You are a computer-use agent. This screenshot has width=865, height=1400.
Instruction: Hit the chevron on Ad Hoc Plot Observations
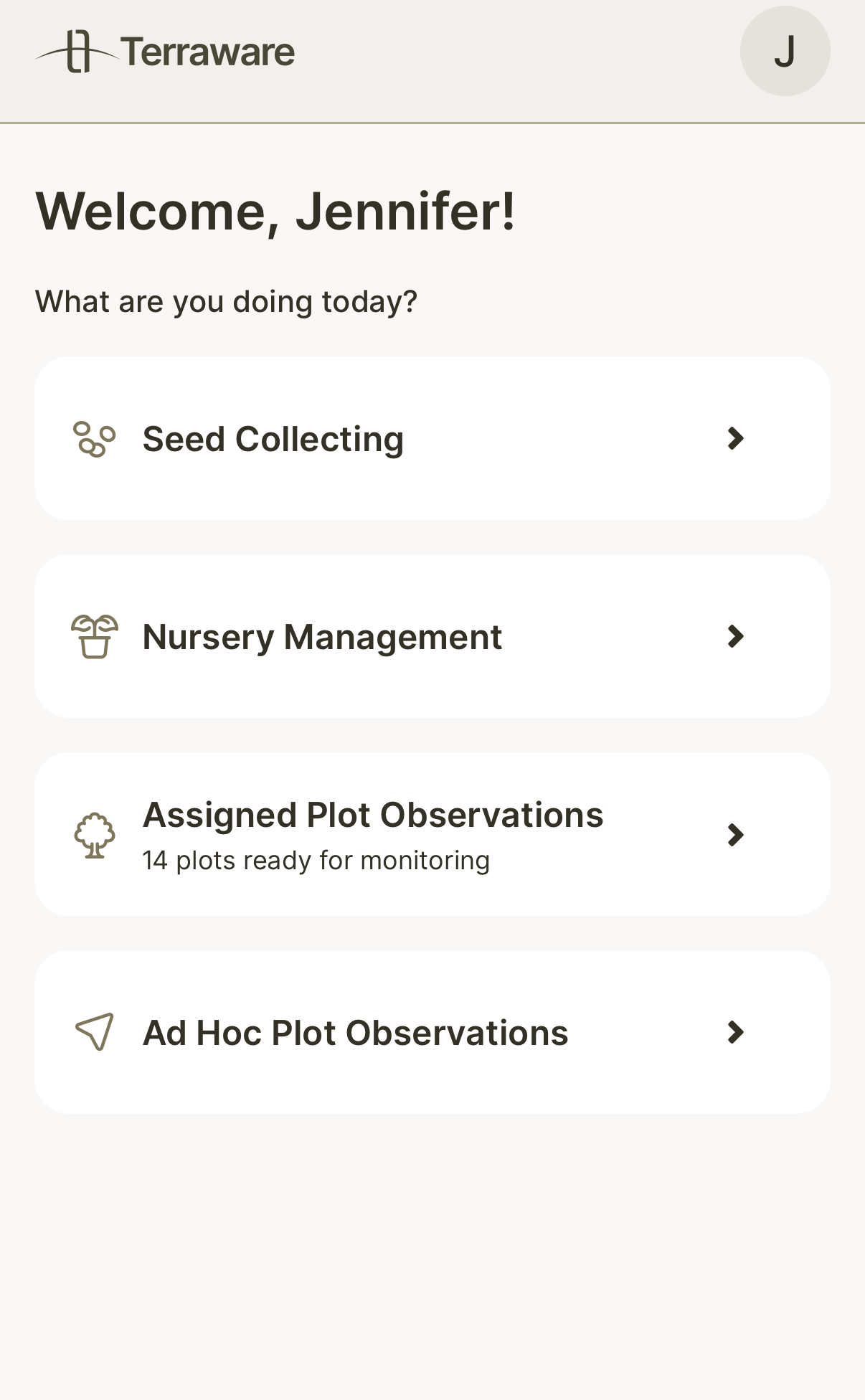pyautogui.click(x=735, y=1032)
